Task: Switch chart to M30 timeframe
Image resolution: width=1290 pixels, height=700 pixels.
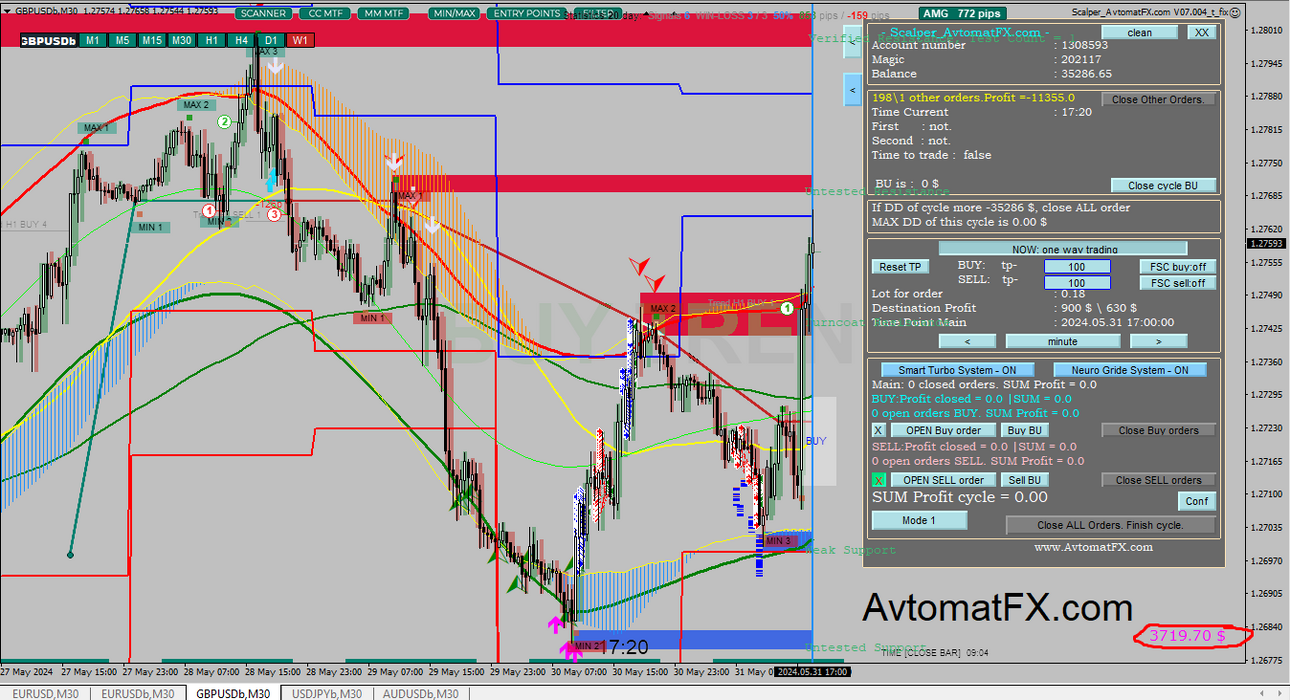Action: pos(182,40)
